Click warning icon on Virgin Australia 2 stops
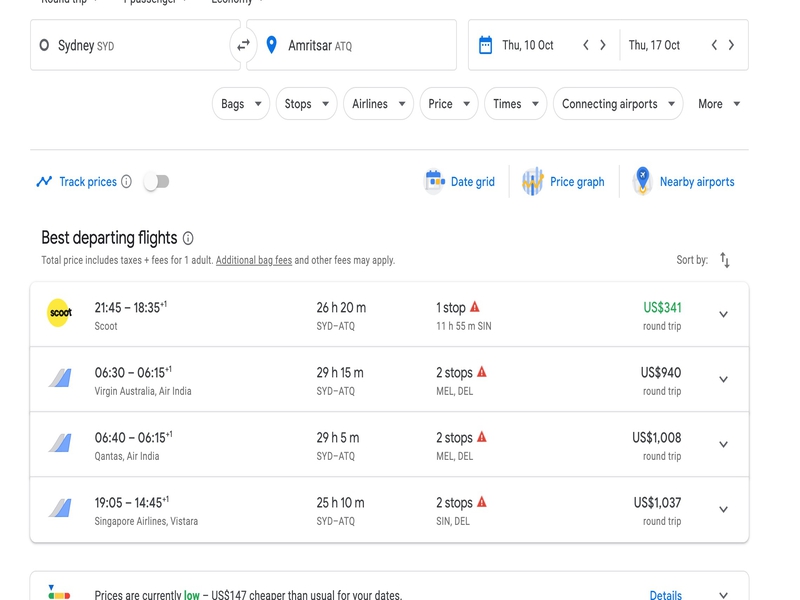This screenshot has width=800, height=600. (482, 372)
